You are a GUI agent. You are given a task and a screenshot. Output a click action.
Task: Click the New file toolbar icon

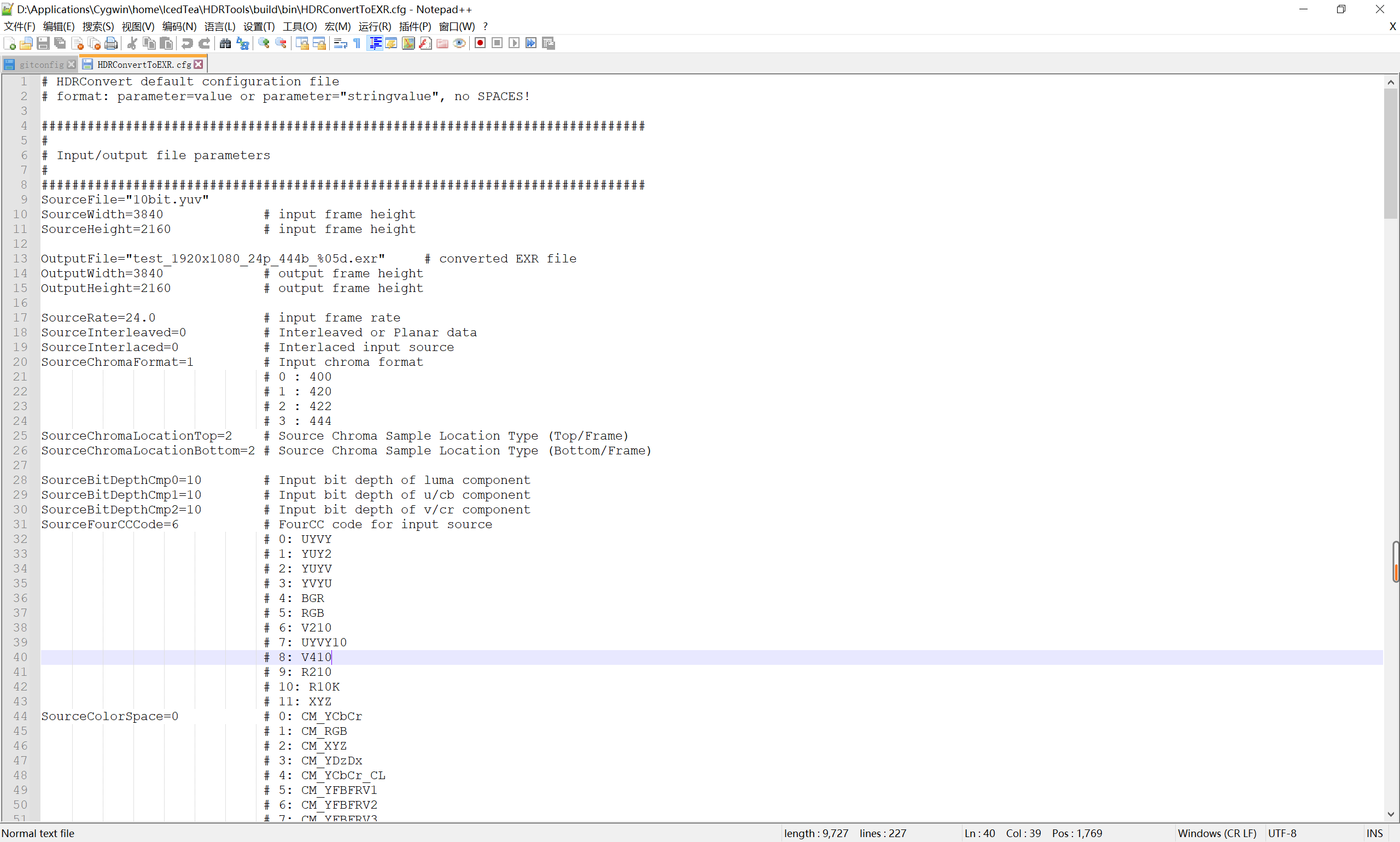point(10,43)
